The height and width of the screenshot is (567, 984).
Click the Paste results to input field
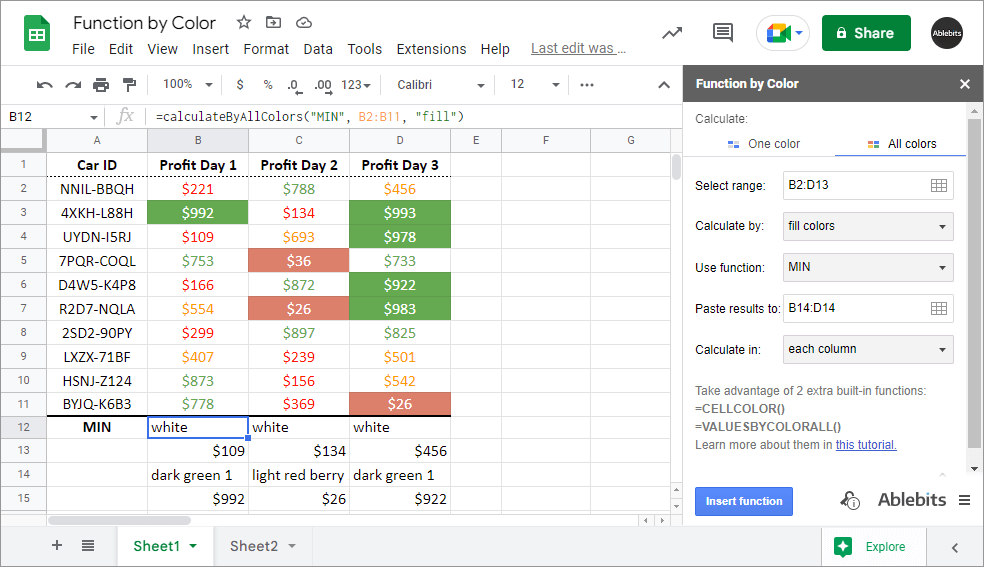click(x=853, y=309)
